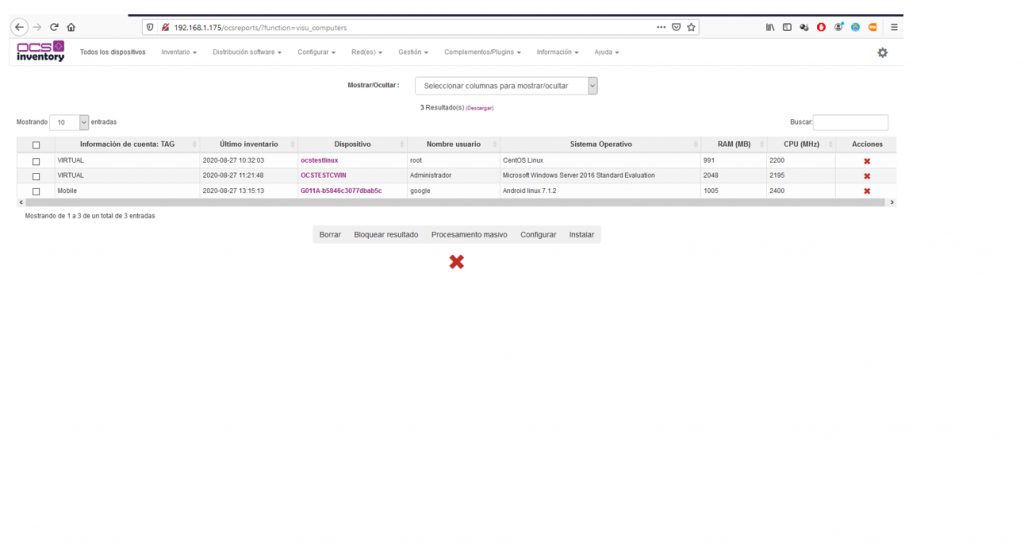Click the Borrar button
This screenshot has width=1024, height=543.
pos(330,235)
